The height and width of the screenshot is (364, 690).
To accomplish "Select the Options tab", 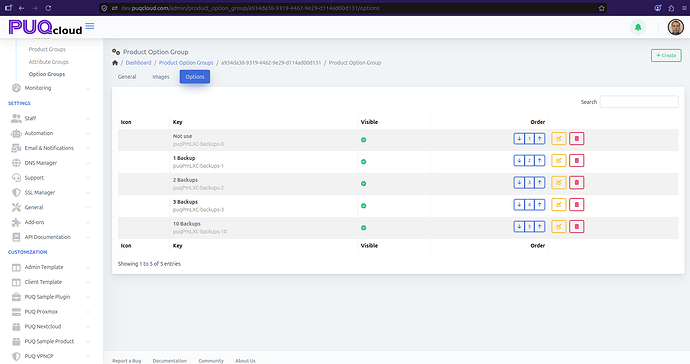I will tap(195, 77).
